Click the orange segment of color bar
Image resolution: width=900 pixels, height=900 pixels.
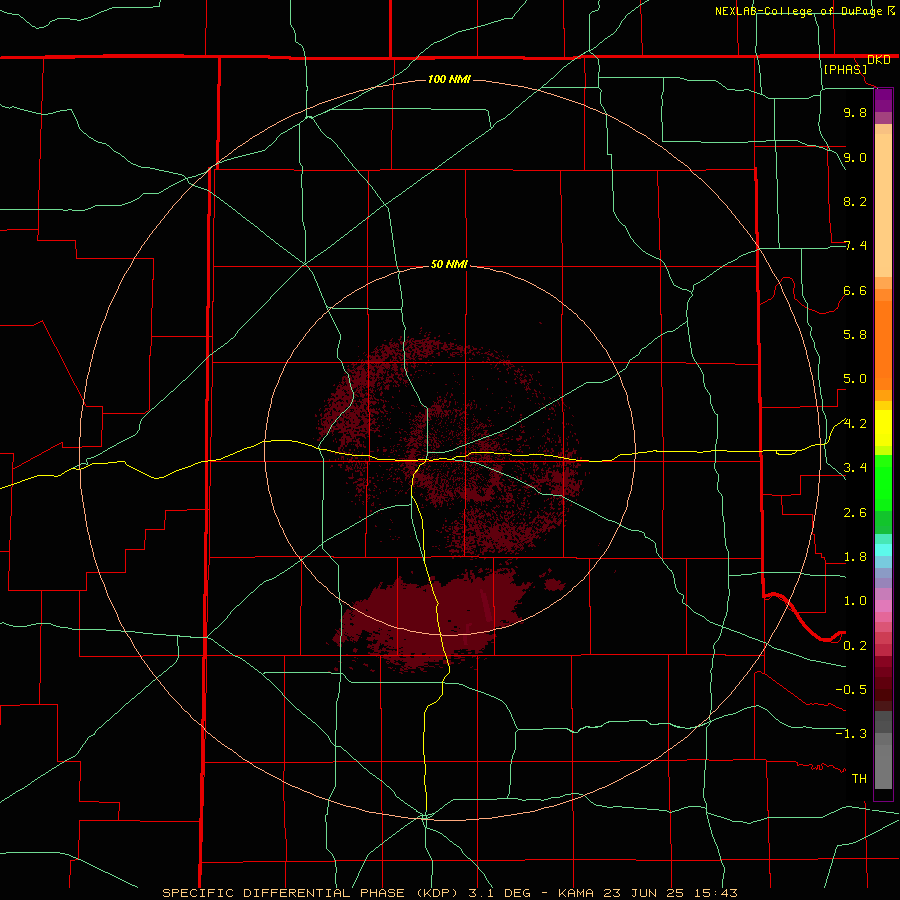883,345
